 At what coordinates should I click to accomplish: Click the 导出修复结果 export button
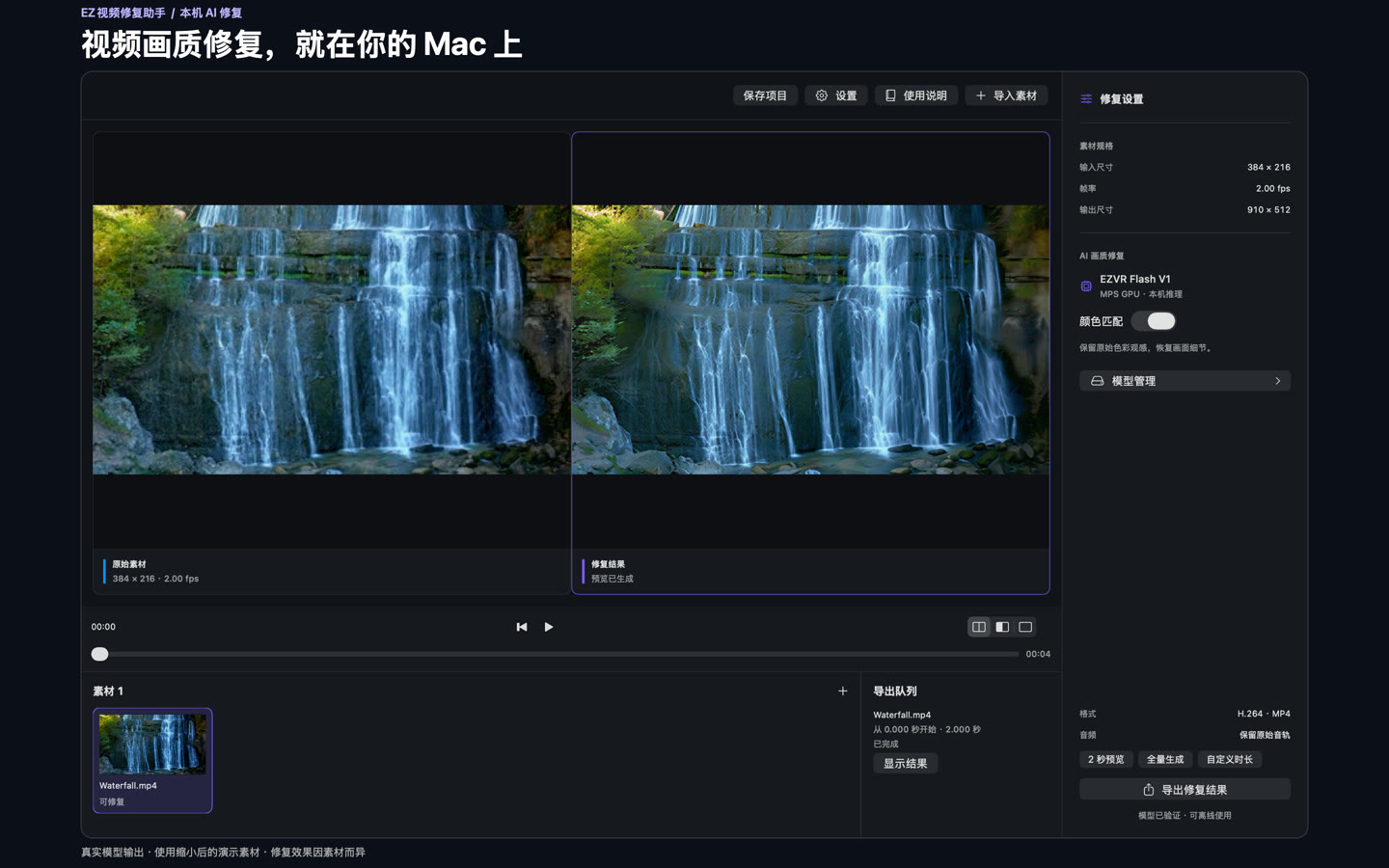tap(1185, 790)
